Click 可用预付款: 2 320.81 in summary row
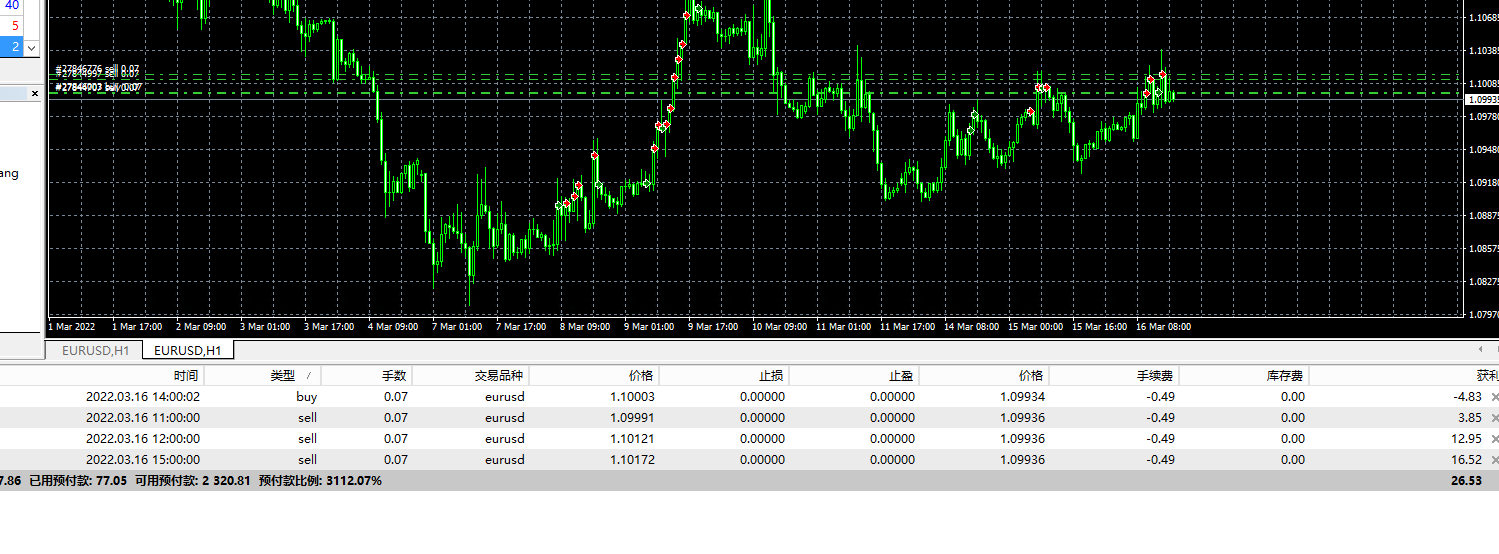 (x=193, y=481)
